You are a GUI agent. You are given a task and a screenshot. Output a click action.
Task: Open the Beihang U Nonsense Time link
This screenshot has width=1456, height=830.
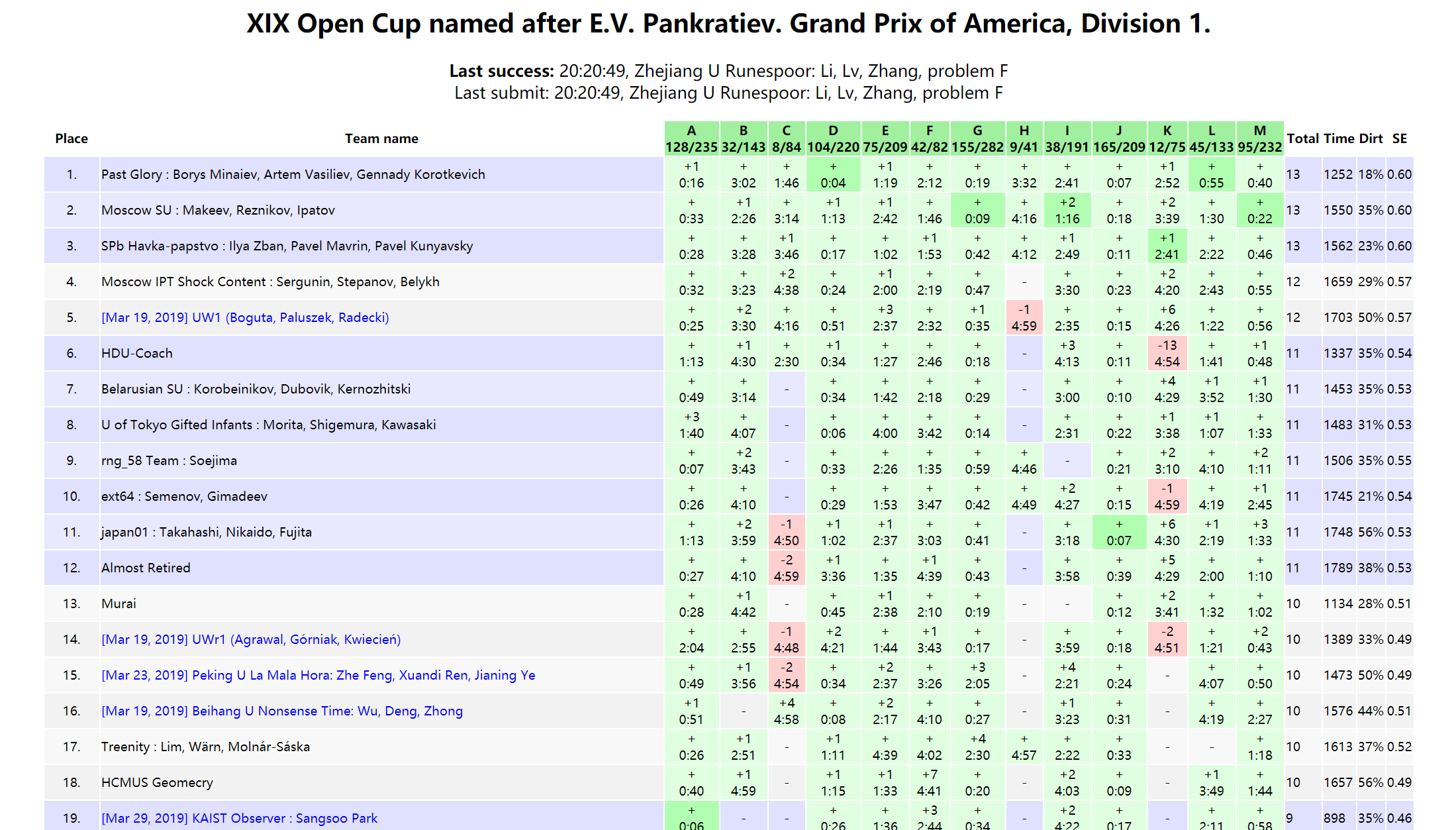(x=282, y=711)
